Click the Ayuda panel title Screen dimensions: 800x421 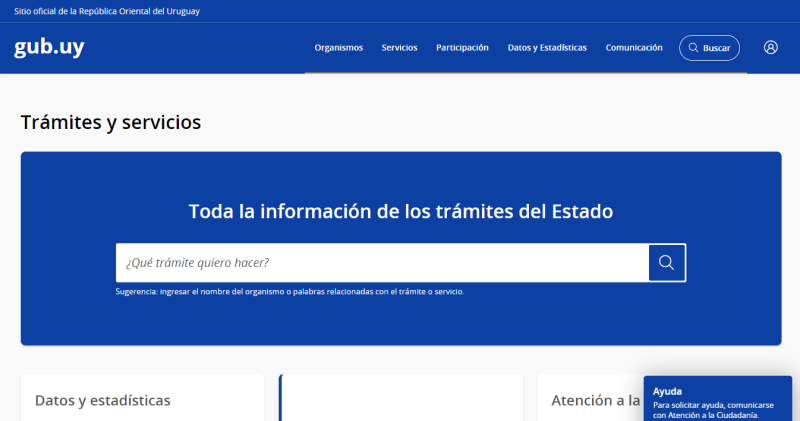[x=667, y=391]
